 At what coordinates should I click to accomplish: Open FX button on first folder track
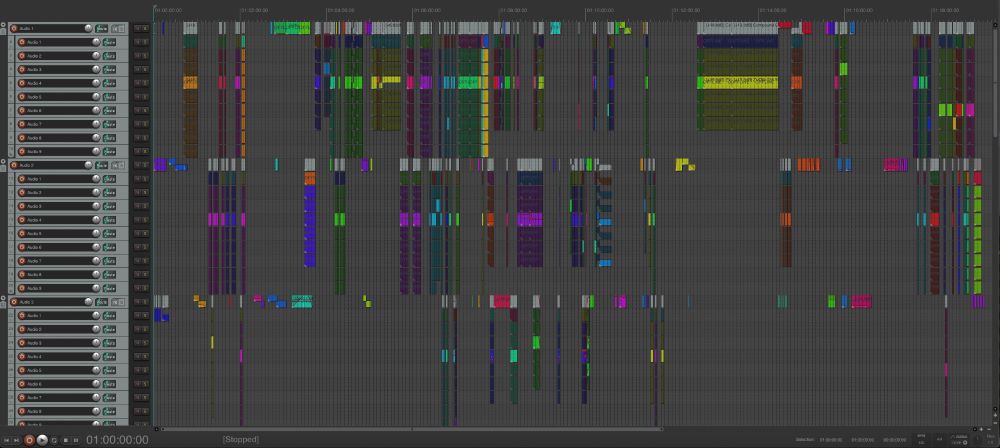(x=115, y=29)
